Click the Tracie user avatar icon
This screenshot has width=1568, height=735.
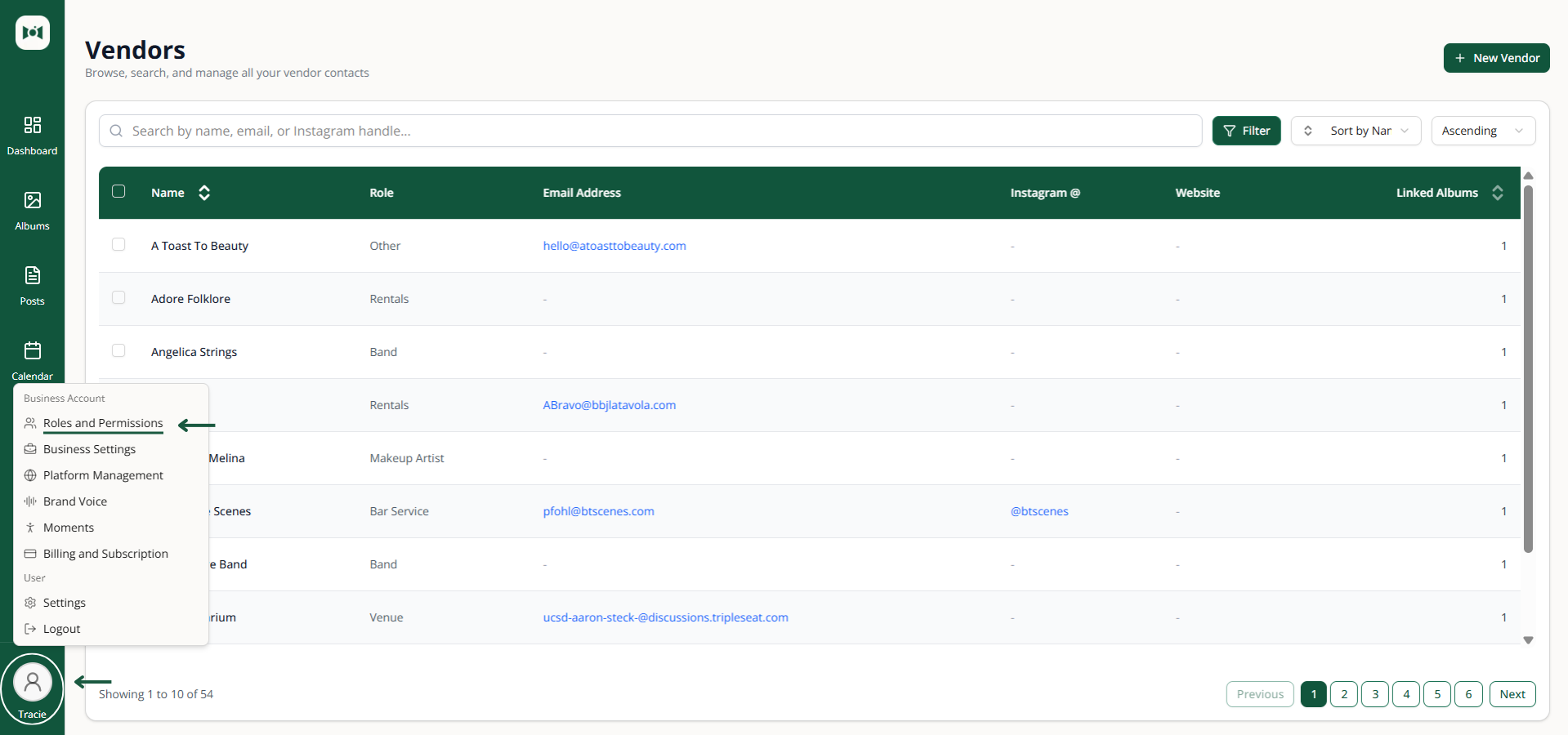coord(33,682)
